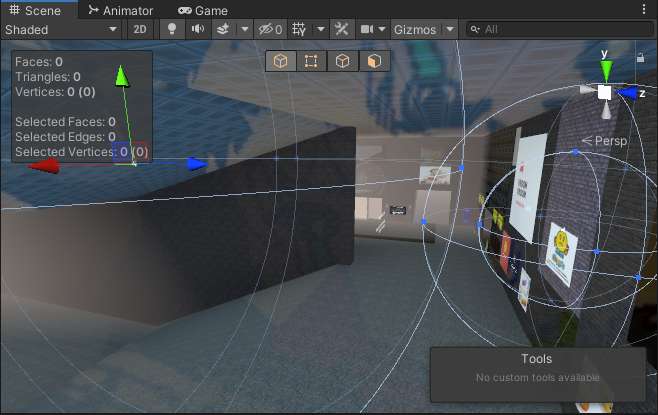
Task: Toggle scene lighting bulb icon
Action: [172, 30]
